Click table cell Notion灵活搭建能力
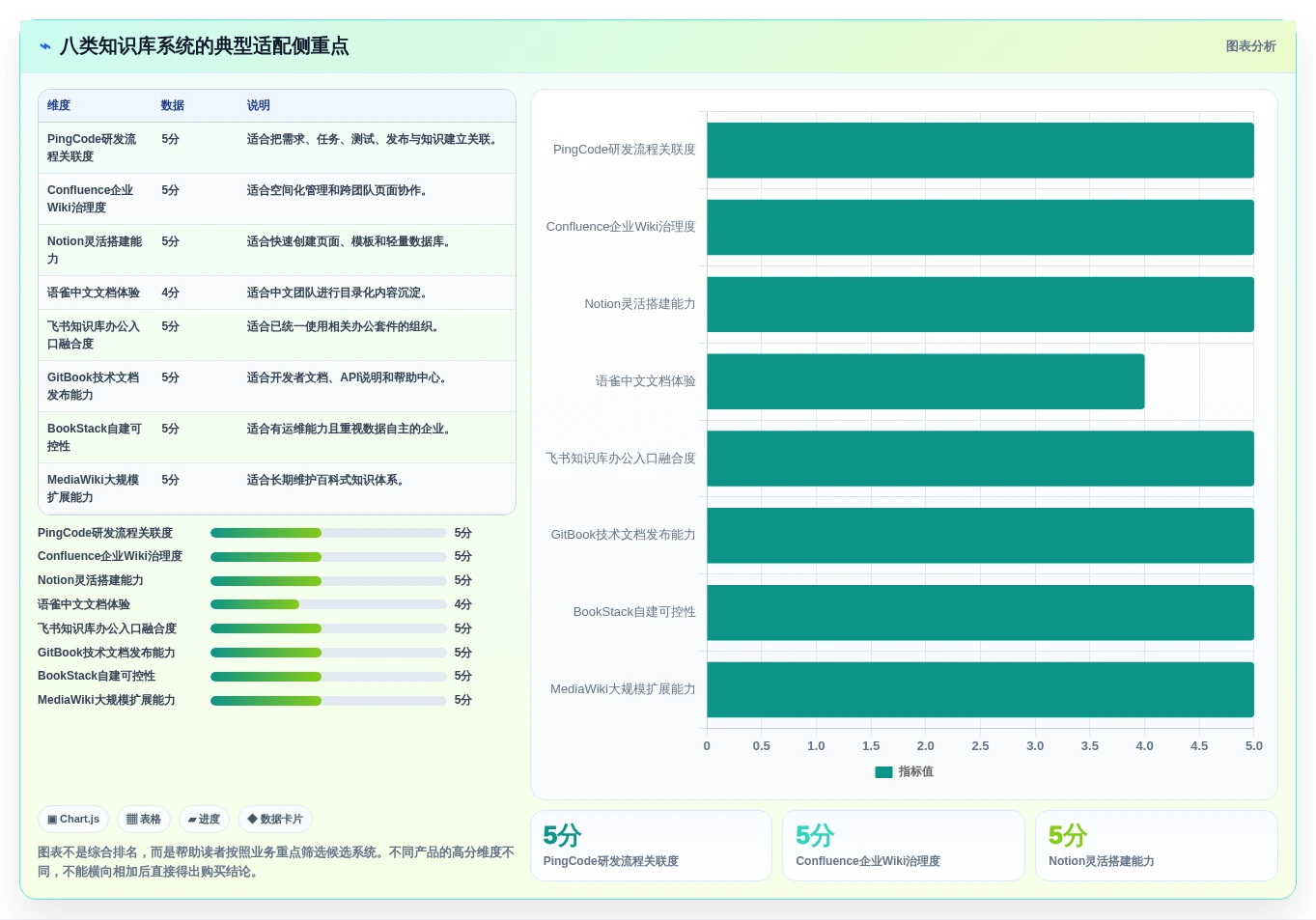Screen dimensions: 1316x920 (x=95, y=250)
